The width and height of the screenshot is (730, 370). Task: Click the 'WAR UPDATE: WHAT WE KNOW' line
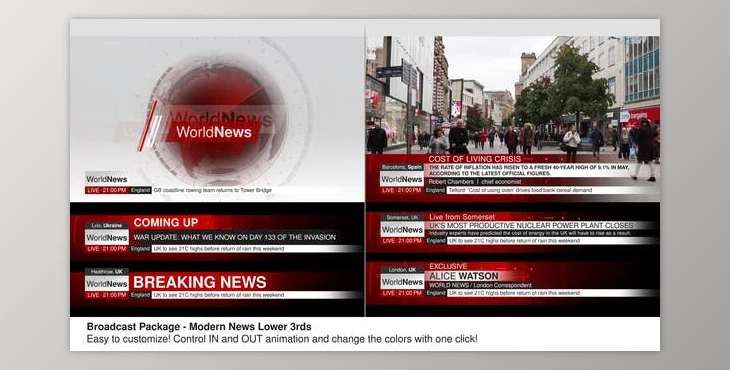235,237
